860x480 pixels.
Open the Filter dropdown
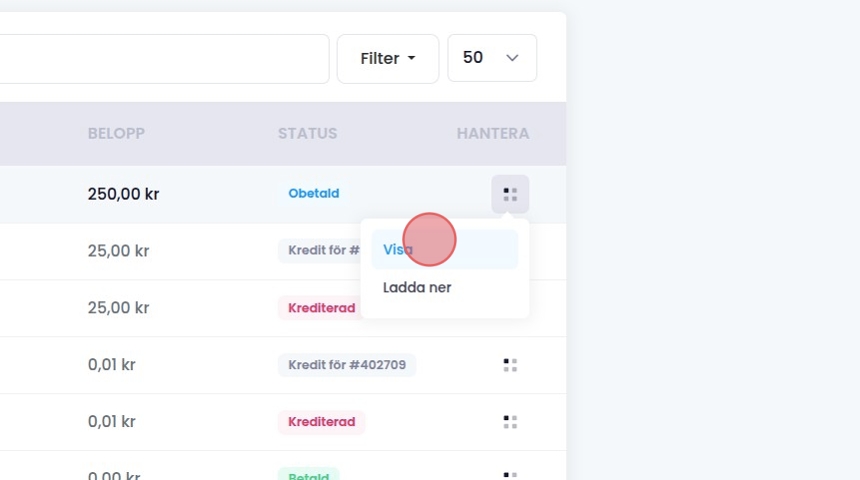click(x=388, y=59)
